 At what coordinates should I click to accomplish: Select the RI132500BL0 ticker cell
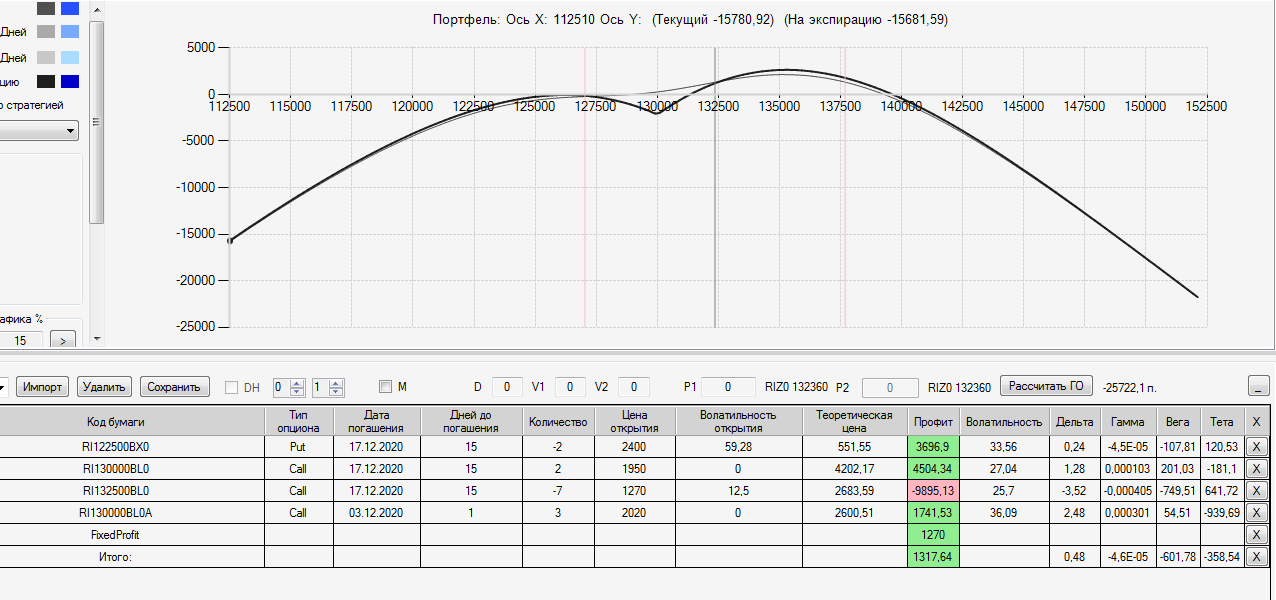[130, 491]
